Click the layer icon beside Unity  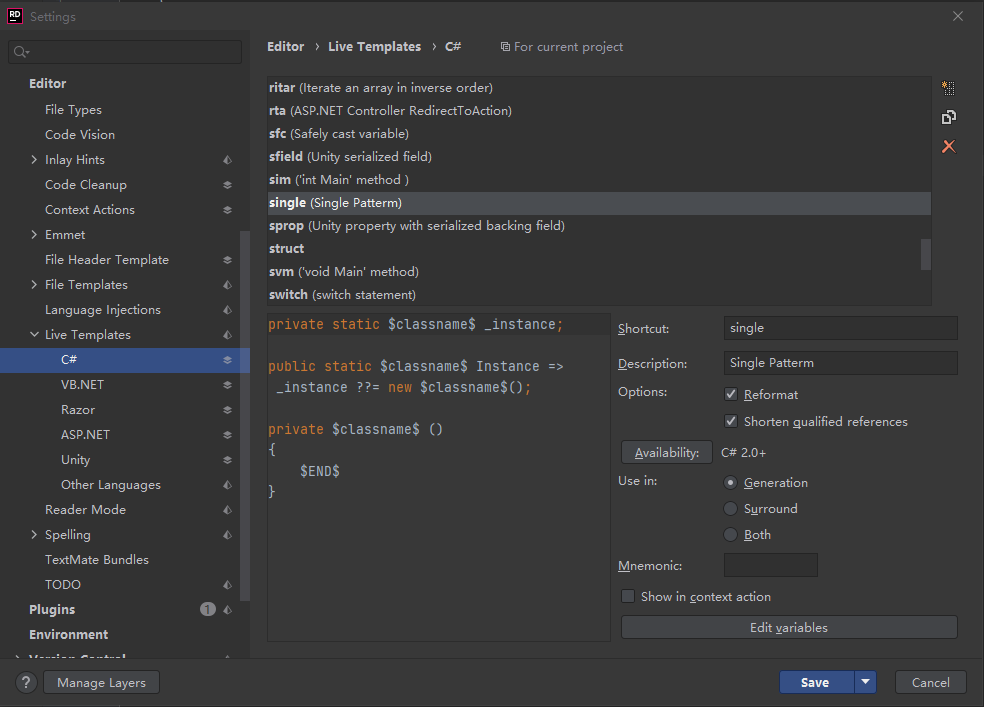click(228, 460)
